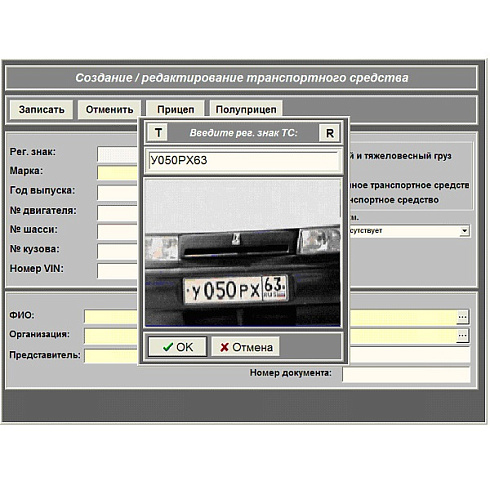Click the Представитель input field
Viewport: 490px width, 490px height.
[x=111, y=356]
